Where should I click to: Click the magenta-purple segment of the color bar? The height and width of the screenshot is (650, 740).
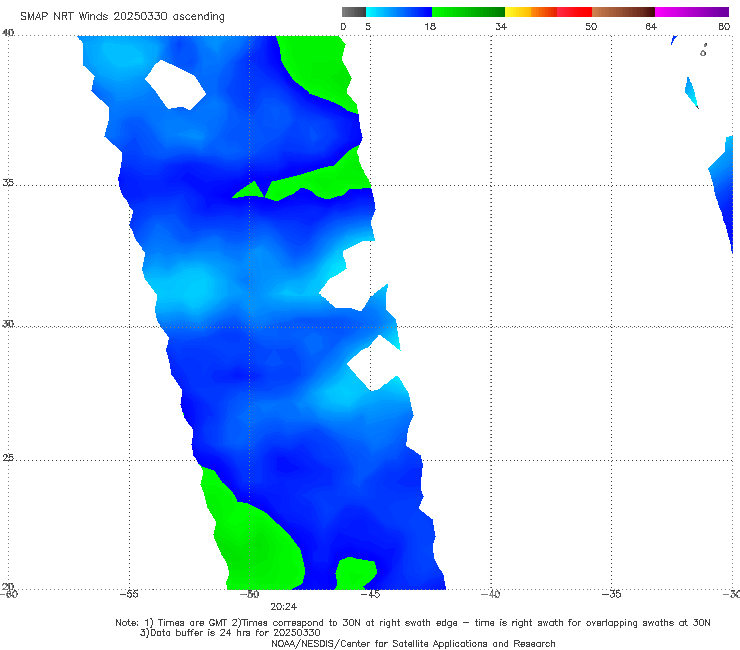point(692,12)
